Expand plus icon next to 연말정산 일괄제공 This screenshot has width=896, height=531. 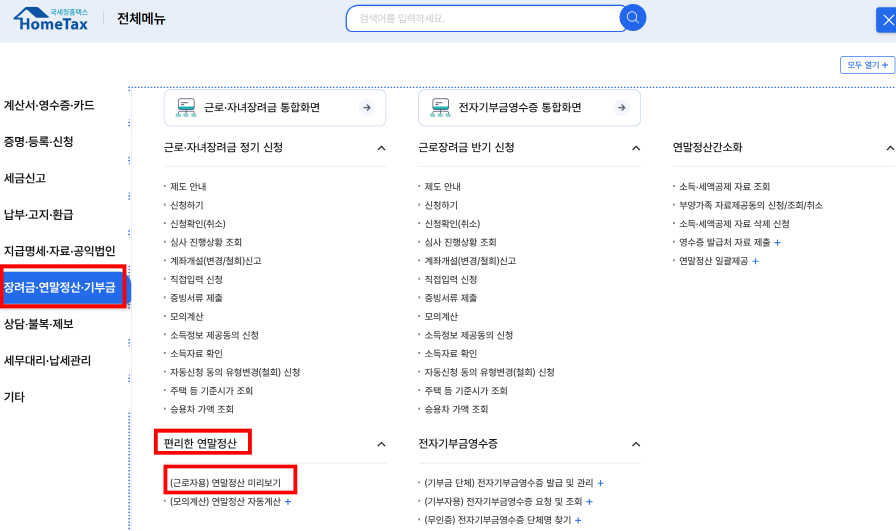coord(755,261)
